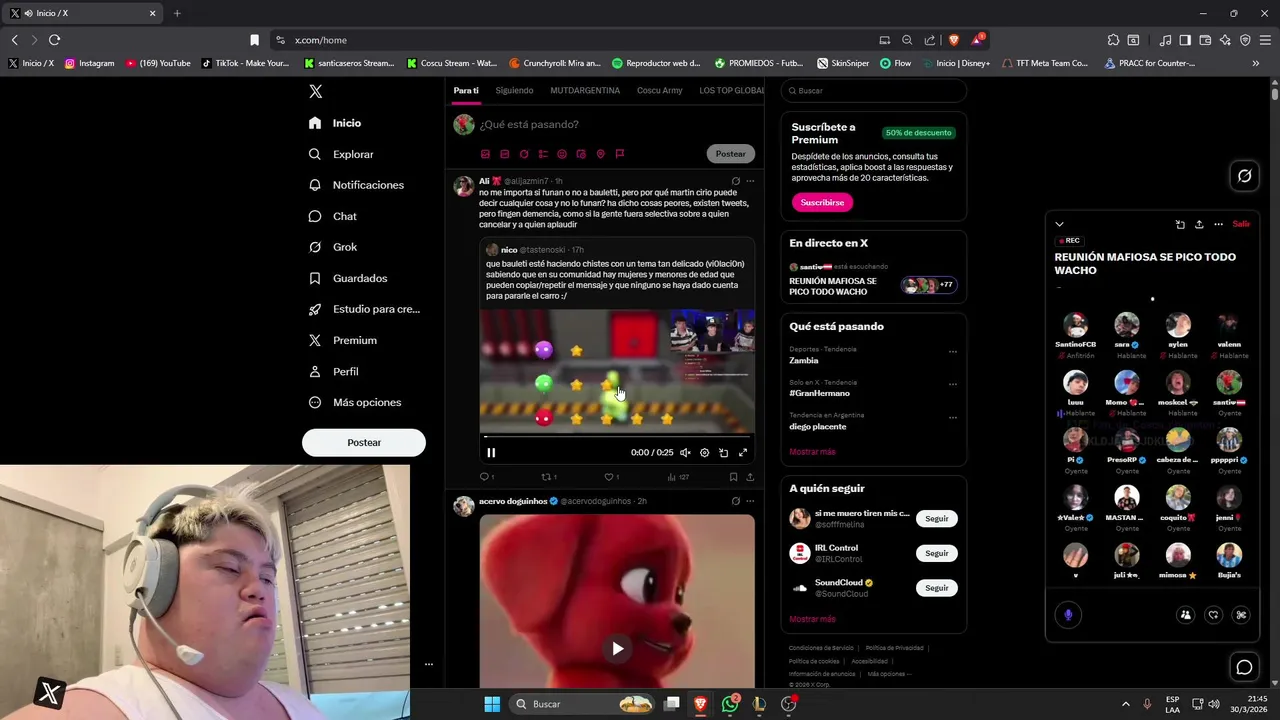Show more bookmarks with the double chevron
Screen dimensions: 1280x720
pos(1256,63)
